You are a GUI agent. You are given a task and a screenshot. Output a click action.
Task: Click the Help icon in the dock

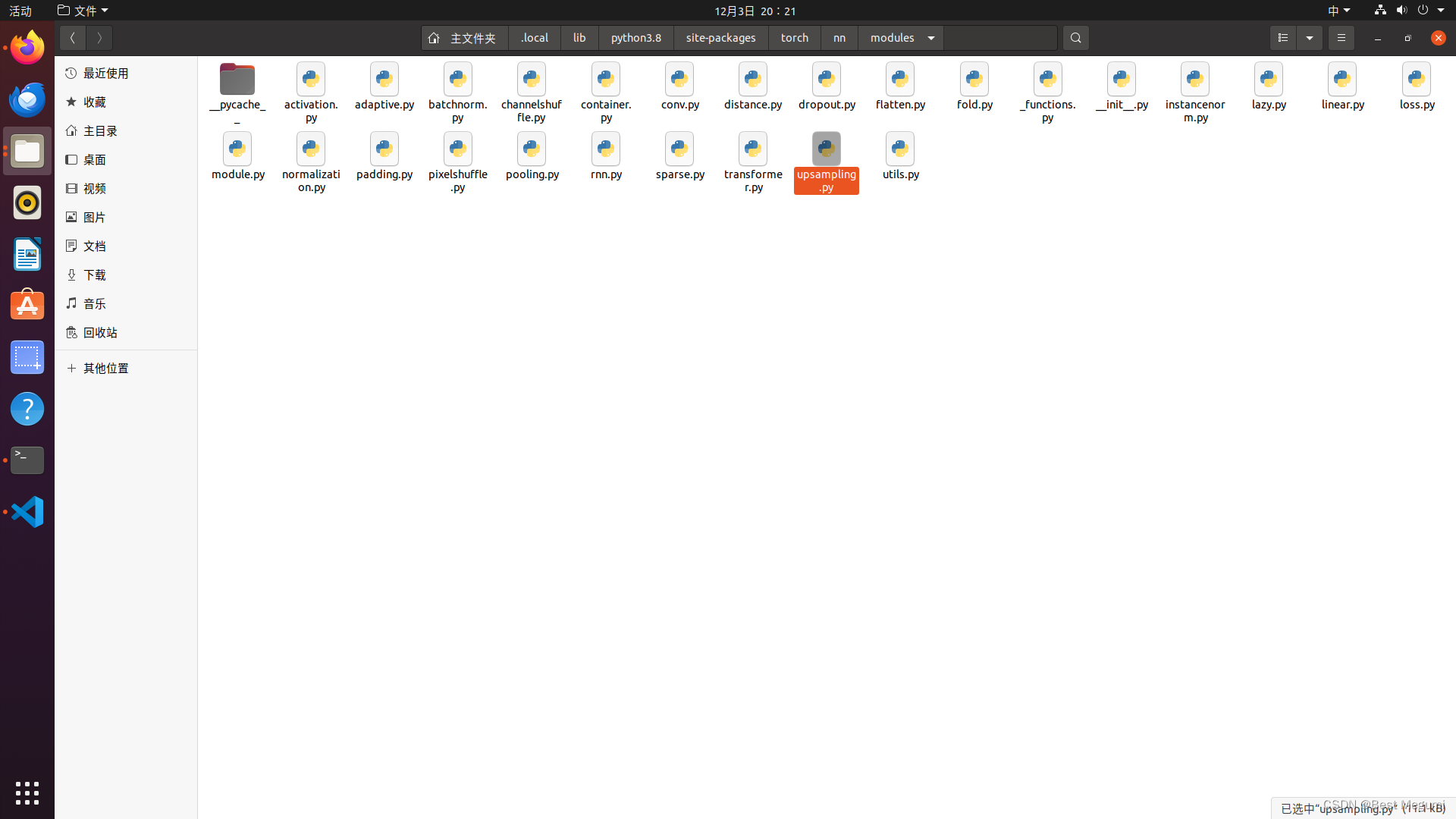[x=27, y=408]
